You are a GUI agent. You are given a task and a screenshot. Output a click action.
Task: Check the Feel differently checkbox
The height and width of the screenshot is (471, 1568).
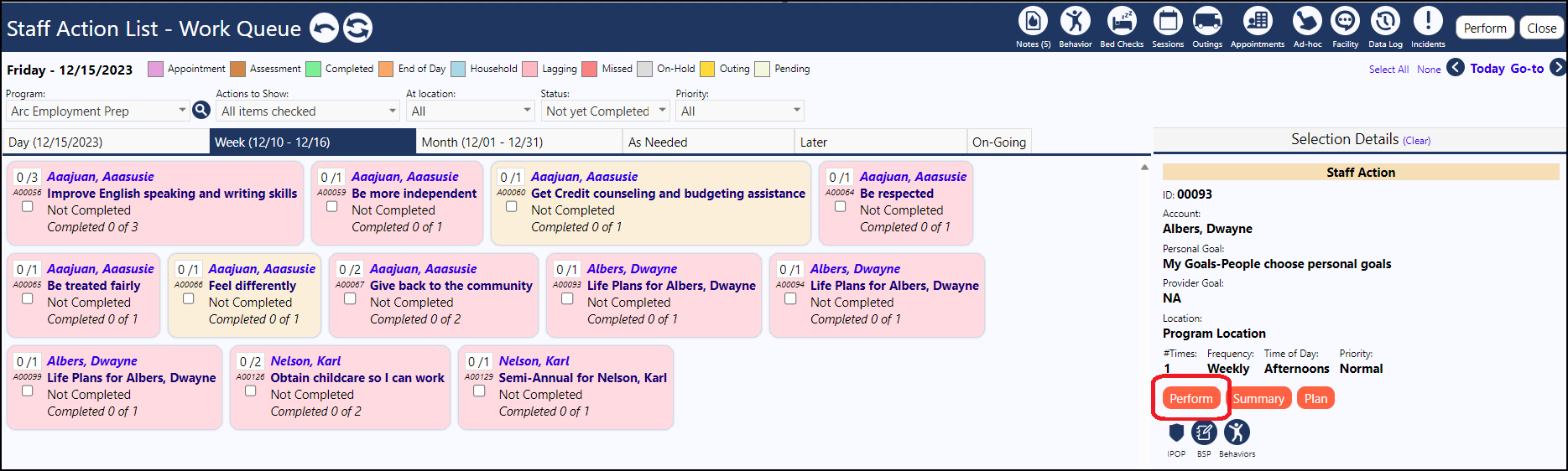pyautogui.click(x=189, y=299)
